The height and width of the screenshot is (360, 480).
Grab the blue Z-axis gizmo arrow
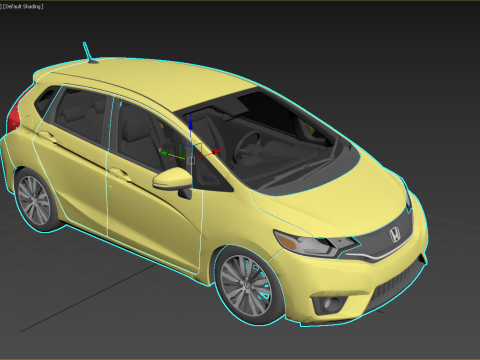[x=190, y=125]
